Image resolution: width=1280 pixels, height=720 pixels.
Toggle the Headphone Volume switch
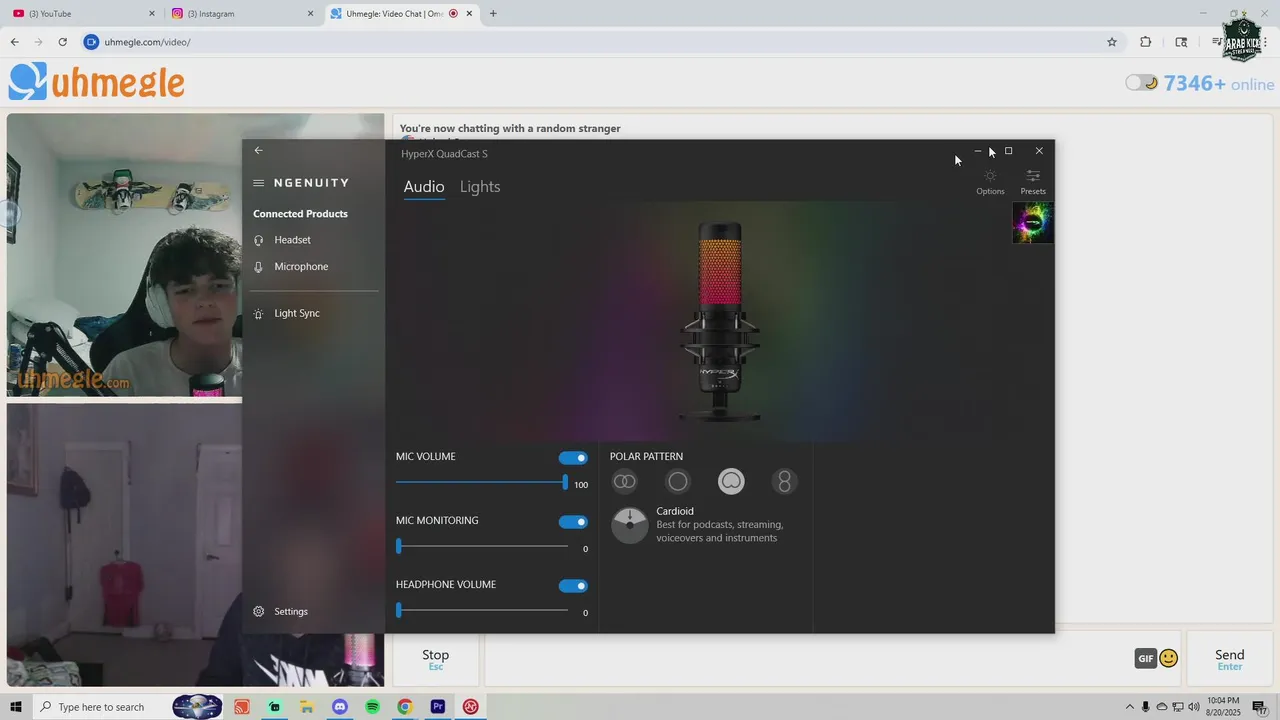573,586
